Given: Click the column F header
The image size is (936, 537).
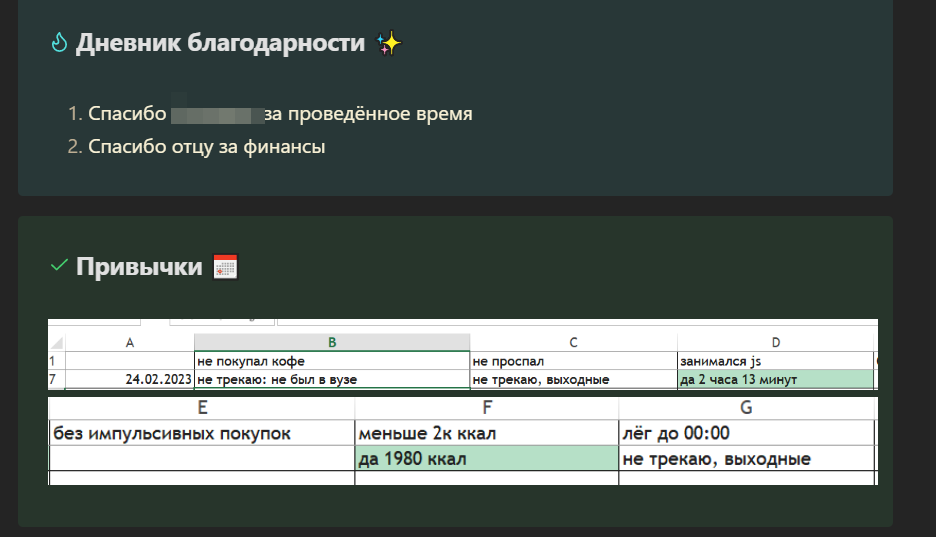Looking at the screenshot, I should click(x=487, y=408).
